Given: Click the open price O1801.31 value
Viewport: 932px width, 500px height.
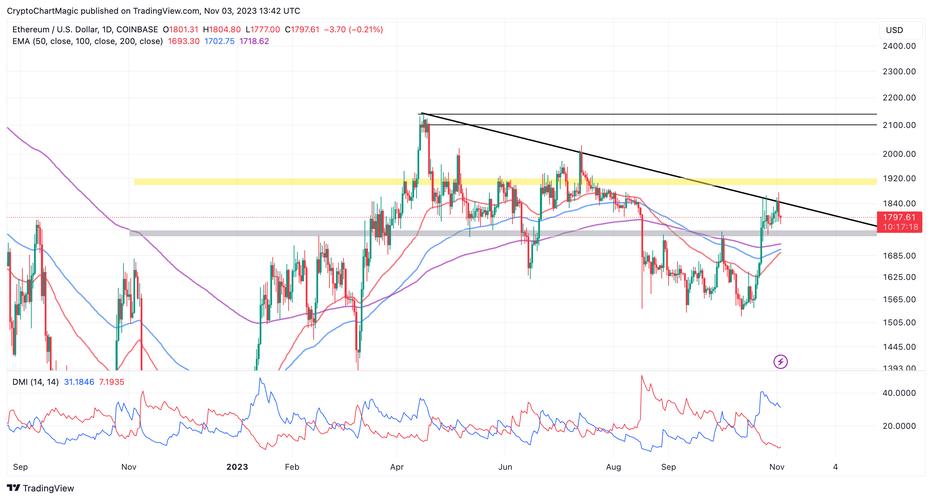Looking at the screenshot, I should (x=181, y=29).
